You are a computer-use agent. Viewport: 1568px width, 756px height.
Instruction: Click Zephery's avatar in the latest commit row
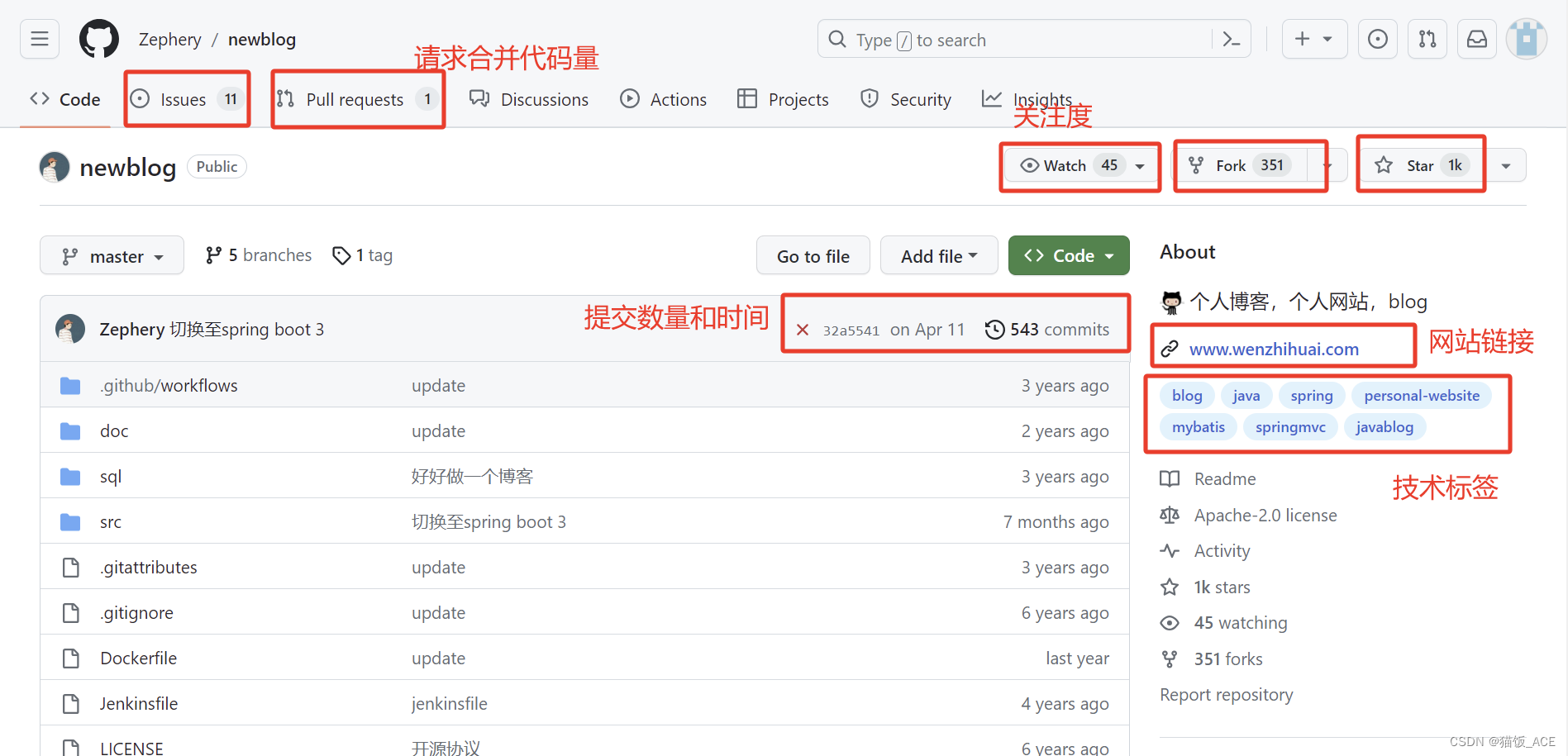(70, 329)
